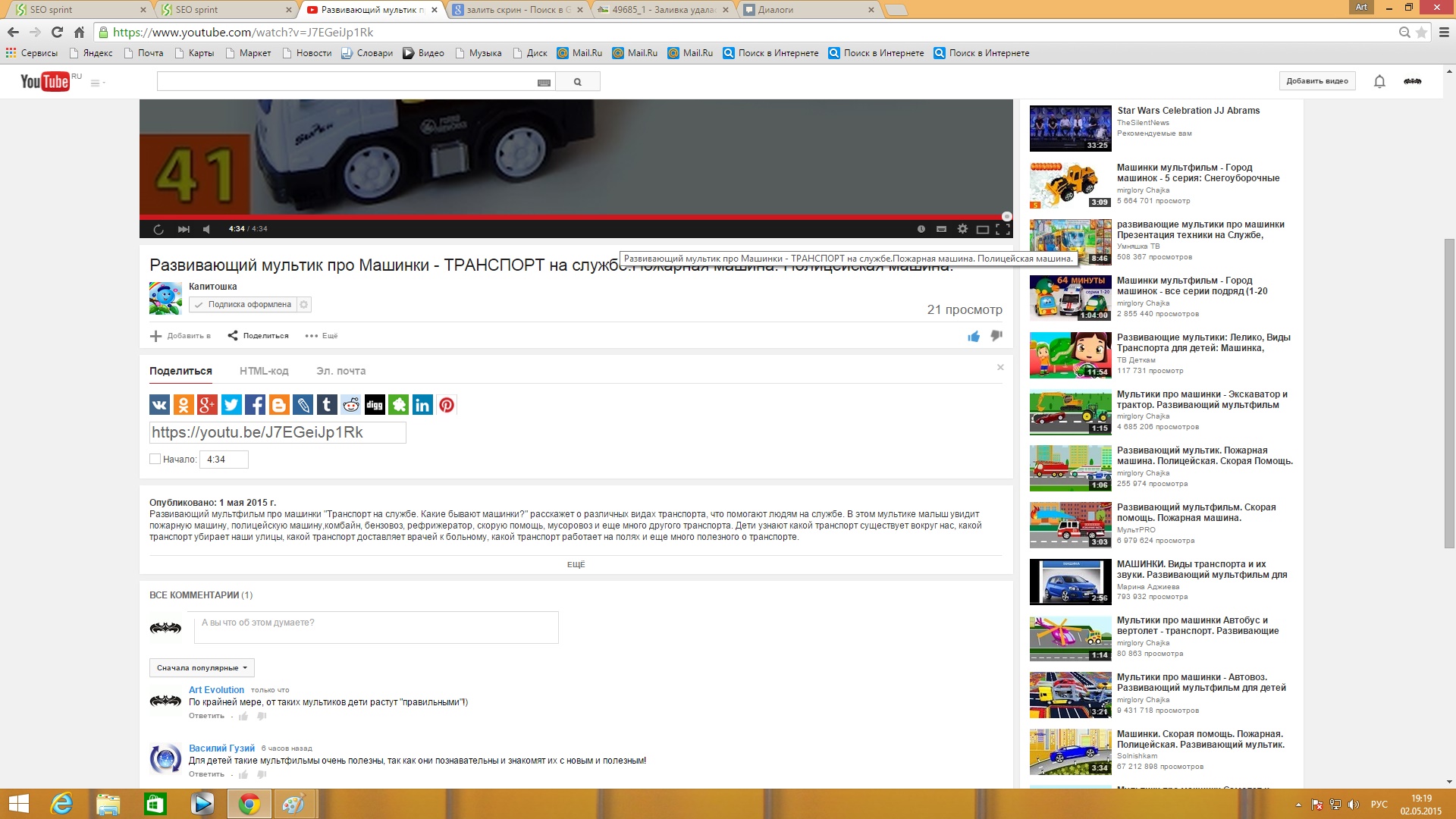Share video via Twitter icon
The height and width of the screenshot is (819, 1456).
[x=231, y=405]
